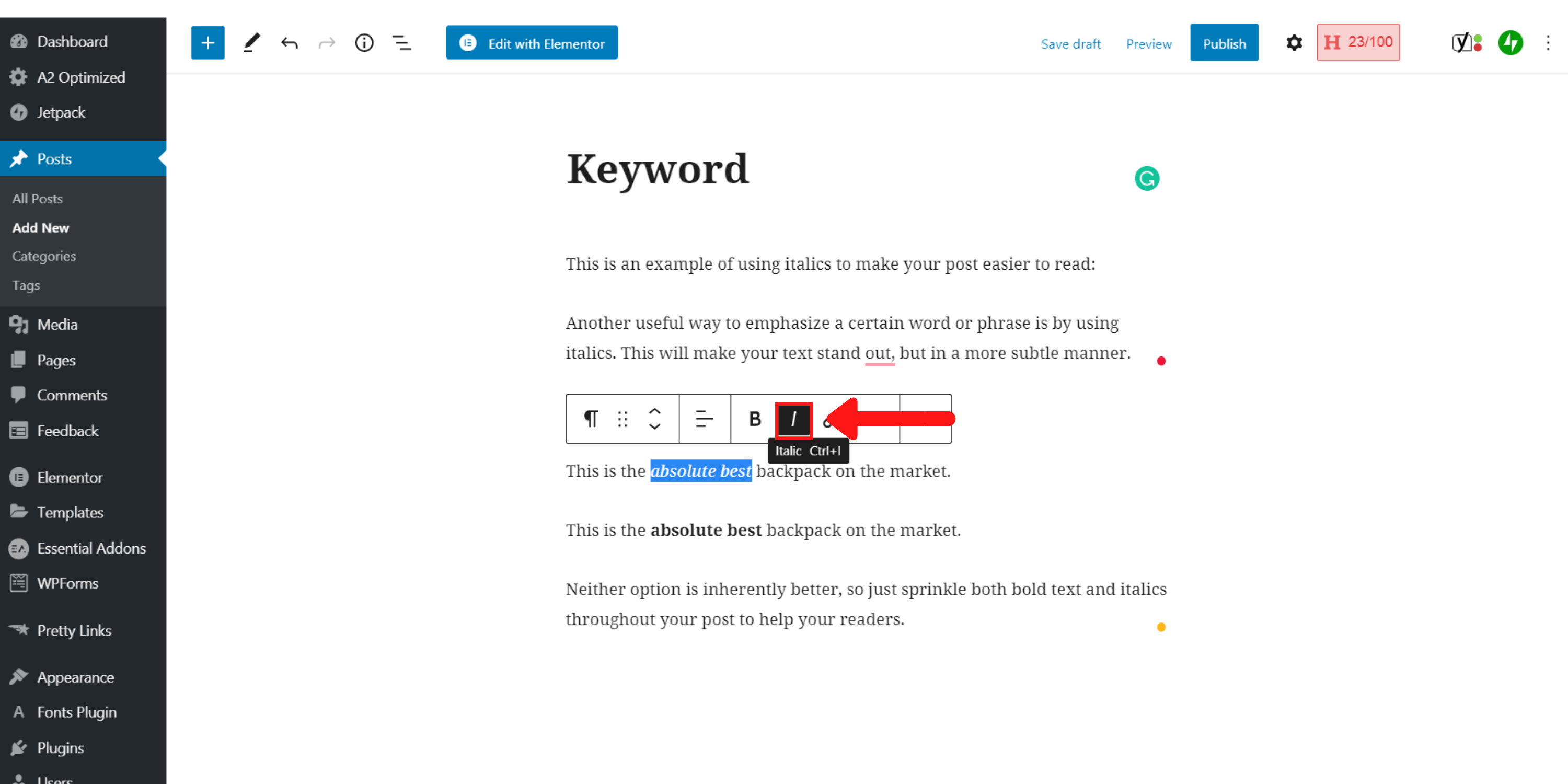Click the drag handle dots icon

[621, 418]
